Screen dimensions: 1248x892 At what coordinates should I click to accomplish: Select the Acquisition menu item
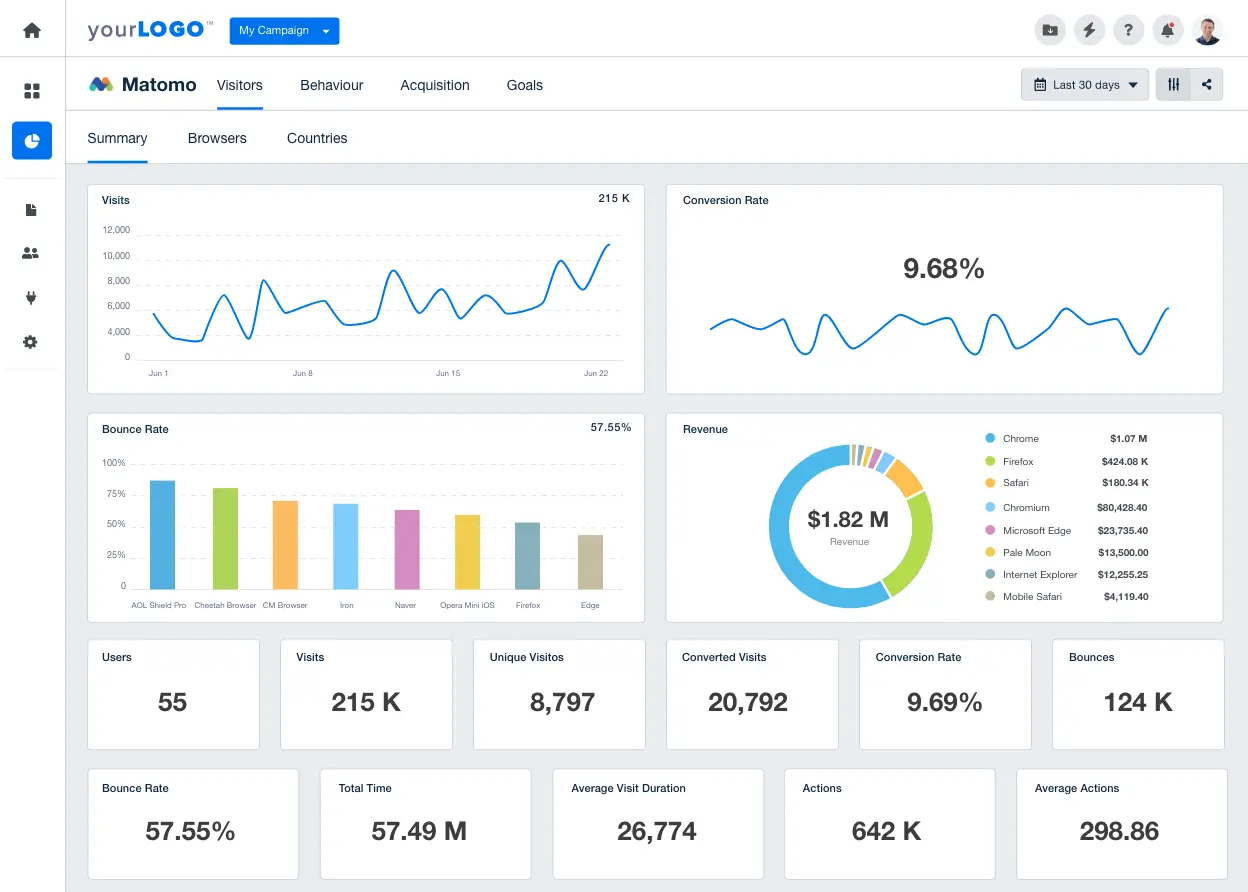click(435, 85)
